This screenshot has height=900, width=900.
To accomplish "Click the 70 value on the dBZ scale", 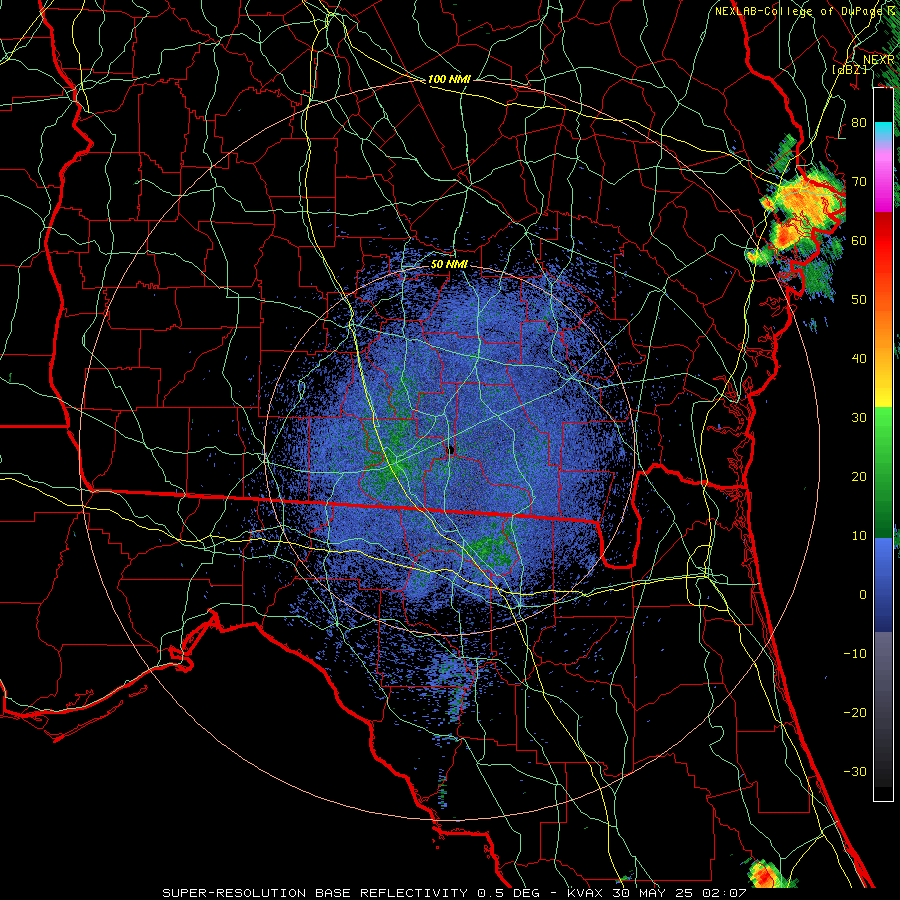I will pos(859,181).
